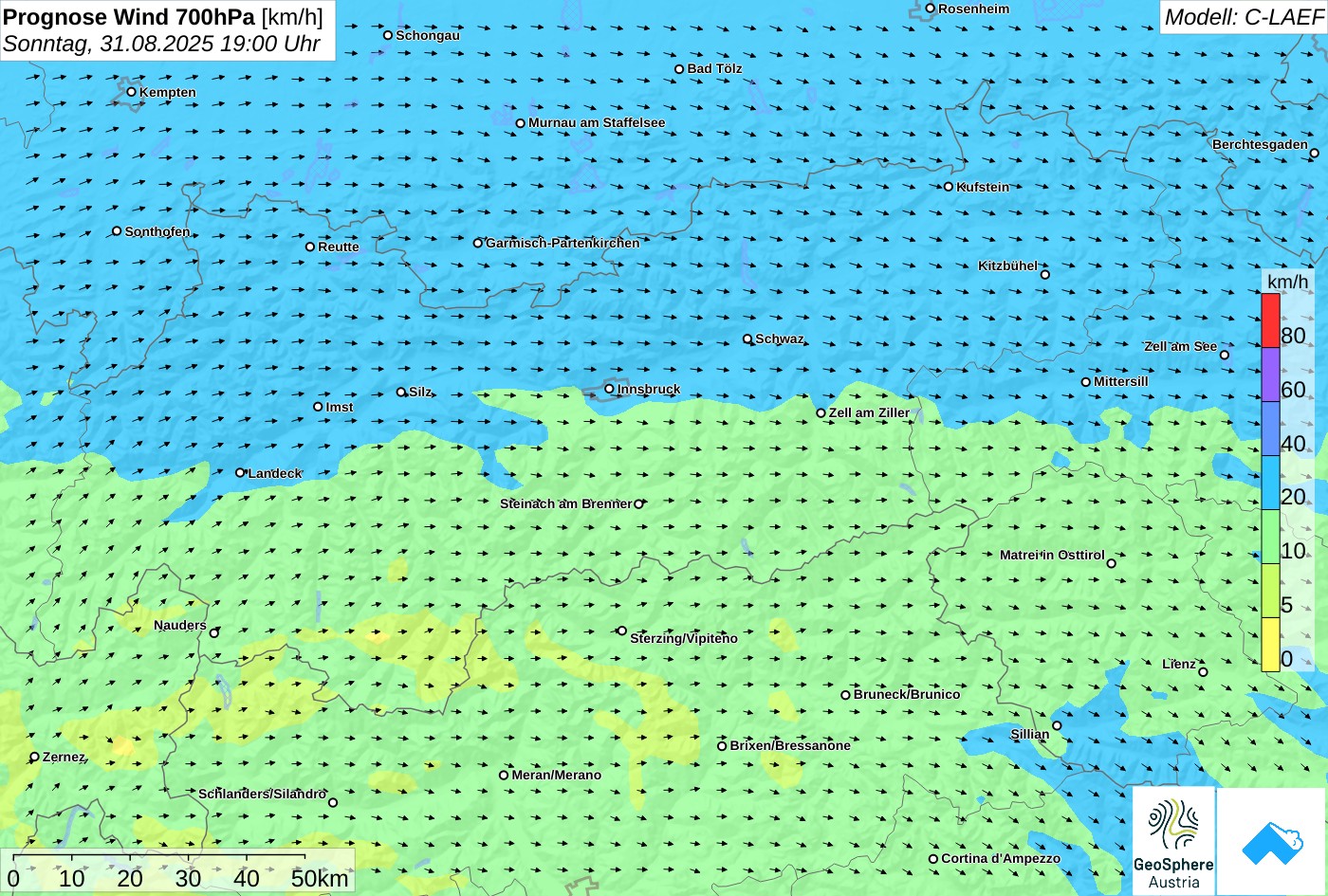Click the Bad Tölz label

coord(715,68)
